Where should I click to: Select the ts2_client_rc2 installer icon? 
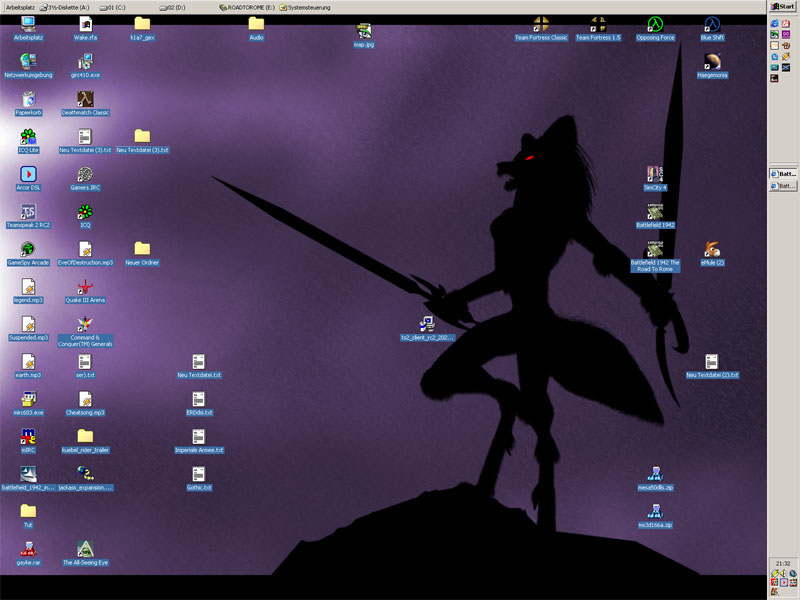[427, 329]
